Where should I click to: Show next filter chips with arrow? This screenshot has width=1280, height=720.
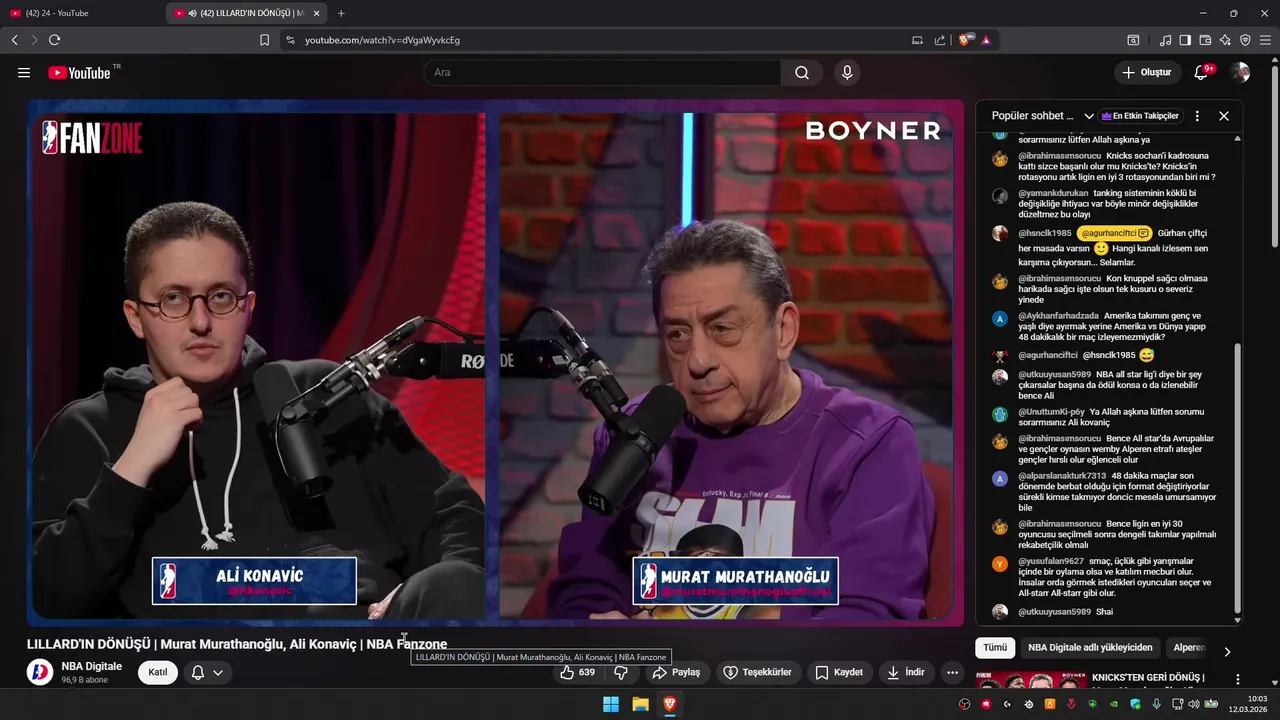tap(1227, 651)
